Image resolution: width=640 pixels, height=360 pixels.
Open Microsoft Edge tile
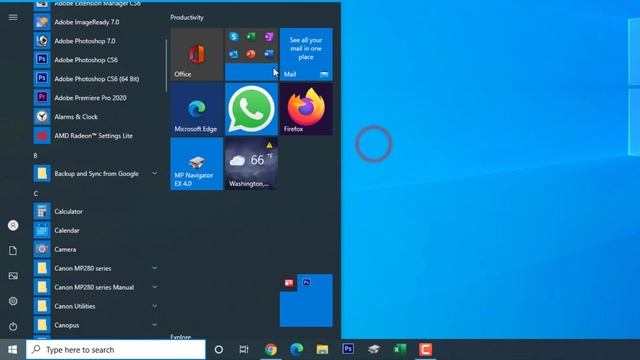197,109
